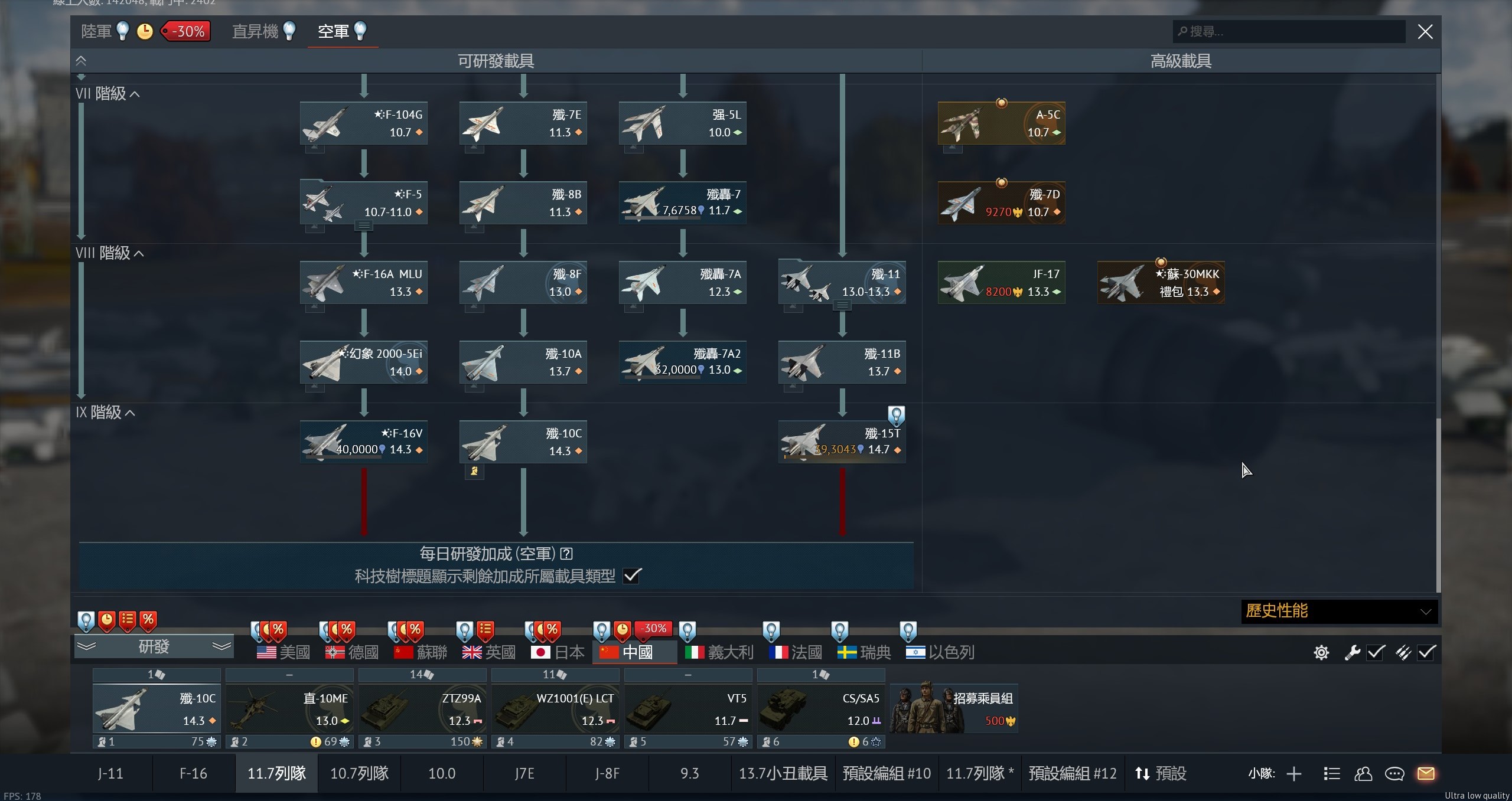This screenshot has height=801, width=1512.
Task: Open the 歷史性能 game mode dropdown
Action: pyautogui.click(x=1339, y=611)
